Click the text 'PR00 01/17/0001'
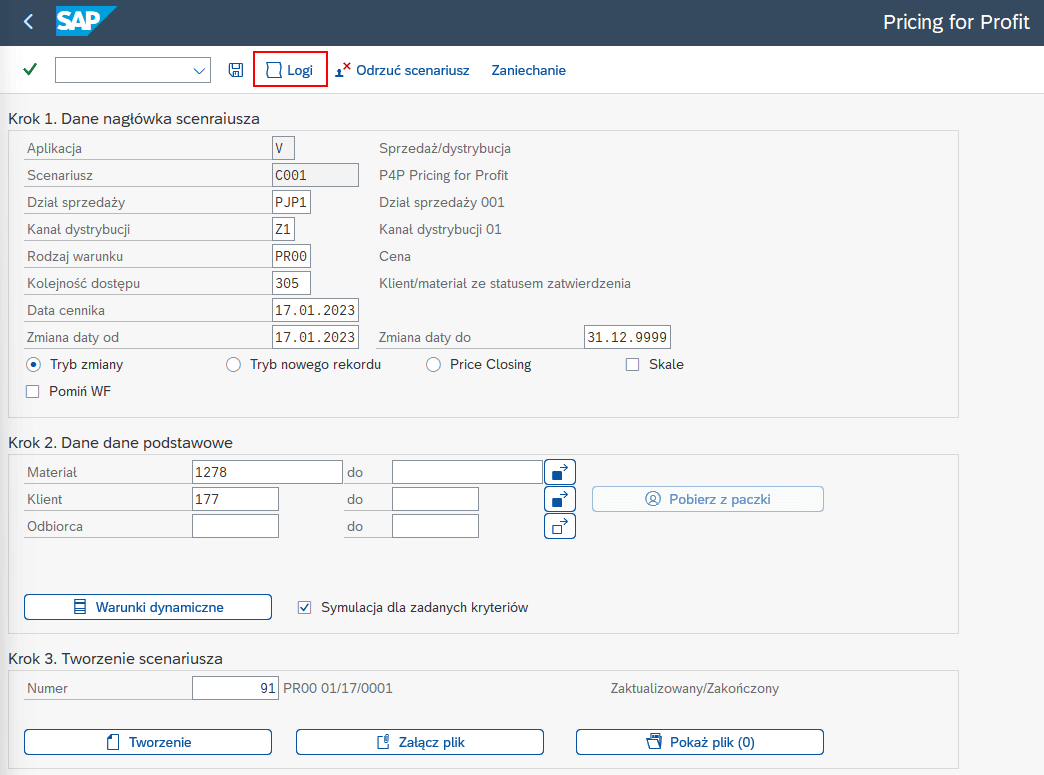Screen dimensions: 1044x775 [338, 688]
